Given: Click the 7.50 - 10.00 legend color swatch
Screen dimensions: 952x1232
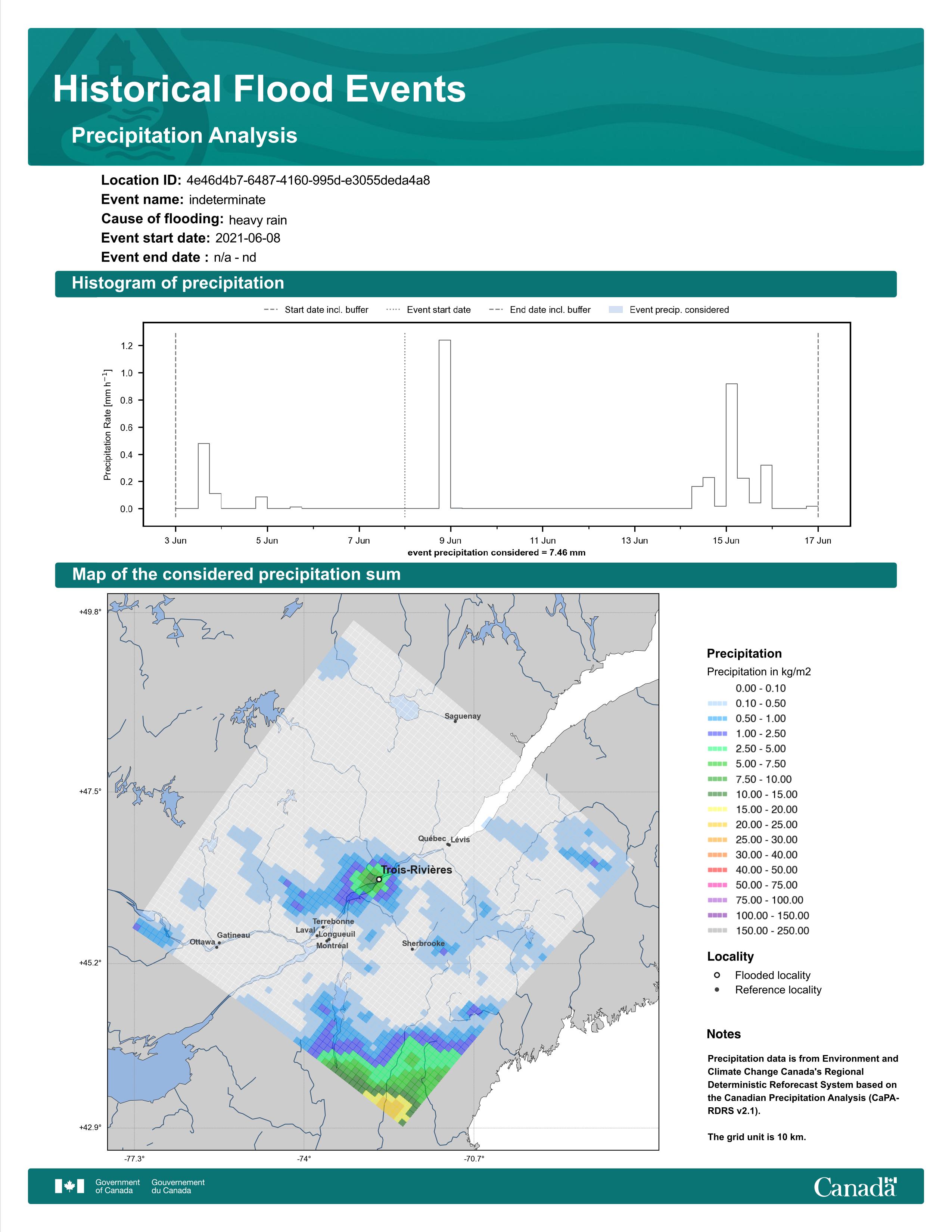Looking at the screenshot, I should point(718,779).
